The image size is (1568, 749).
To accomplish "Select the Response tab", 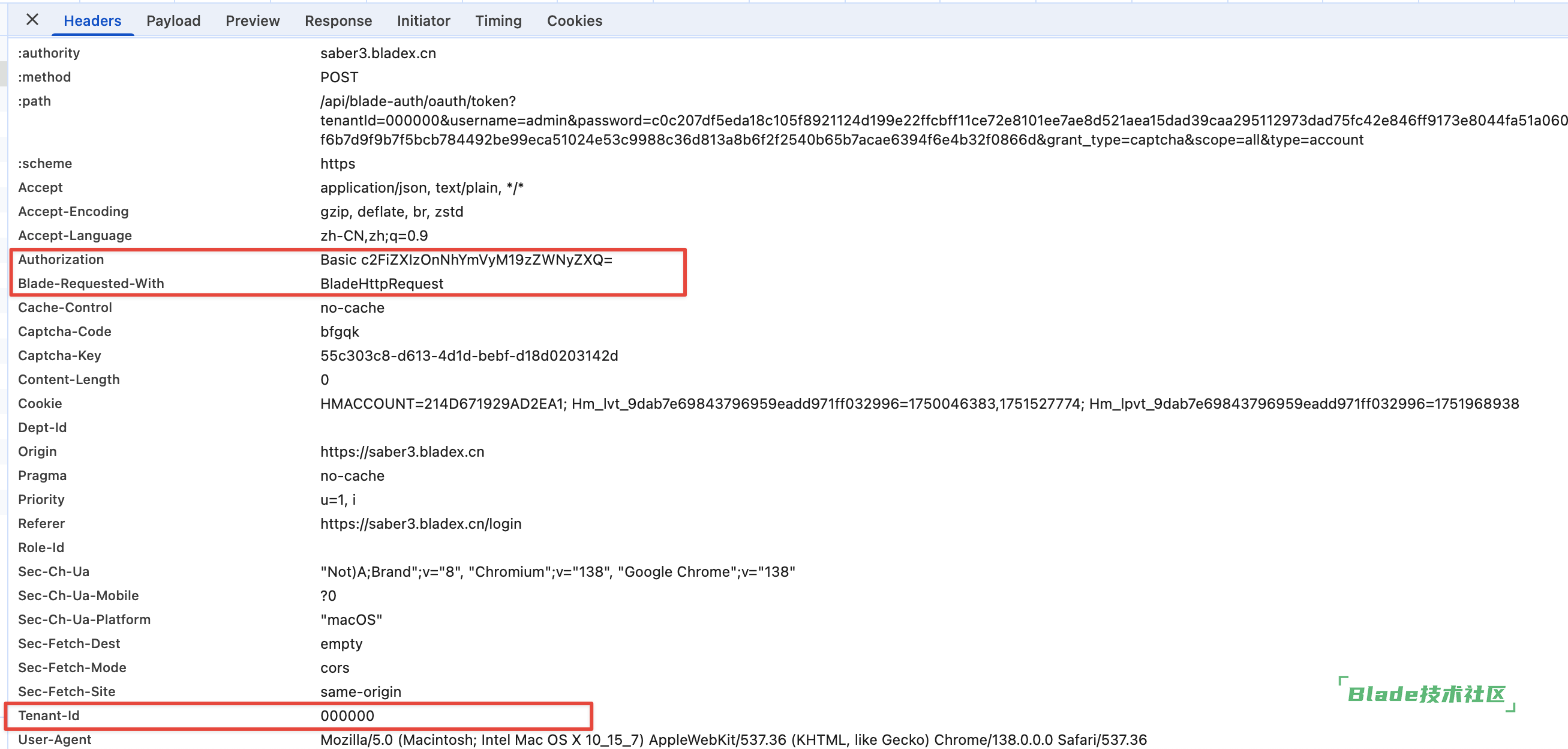I will coord(338,20).
